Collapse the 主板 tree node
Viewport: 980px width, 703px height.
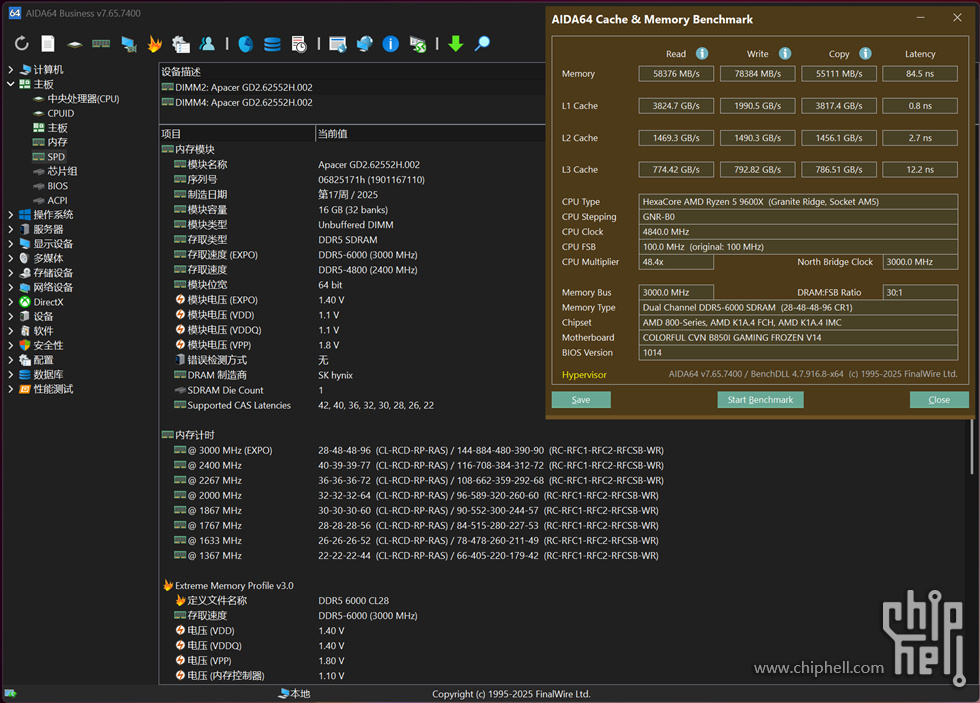11,84
